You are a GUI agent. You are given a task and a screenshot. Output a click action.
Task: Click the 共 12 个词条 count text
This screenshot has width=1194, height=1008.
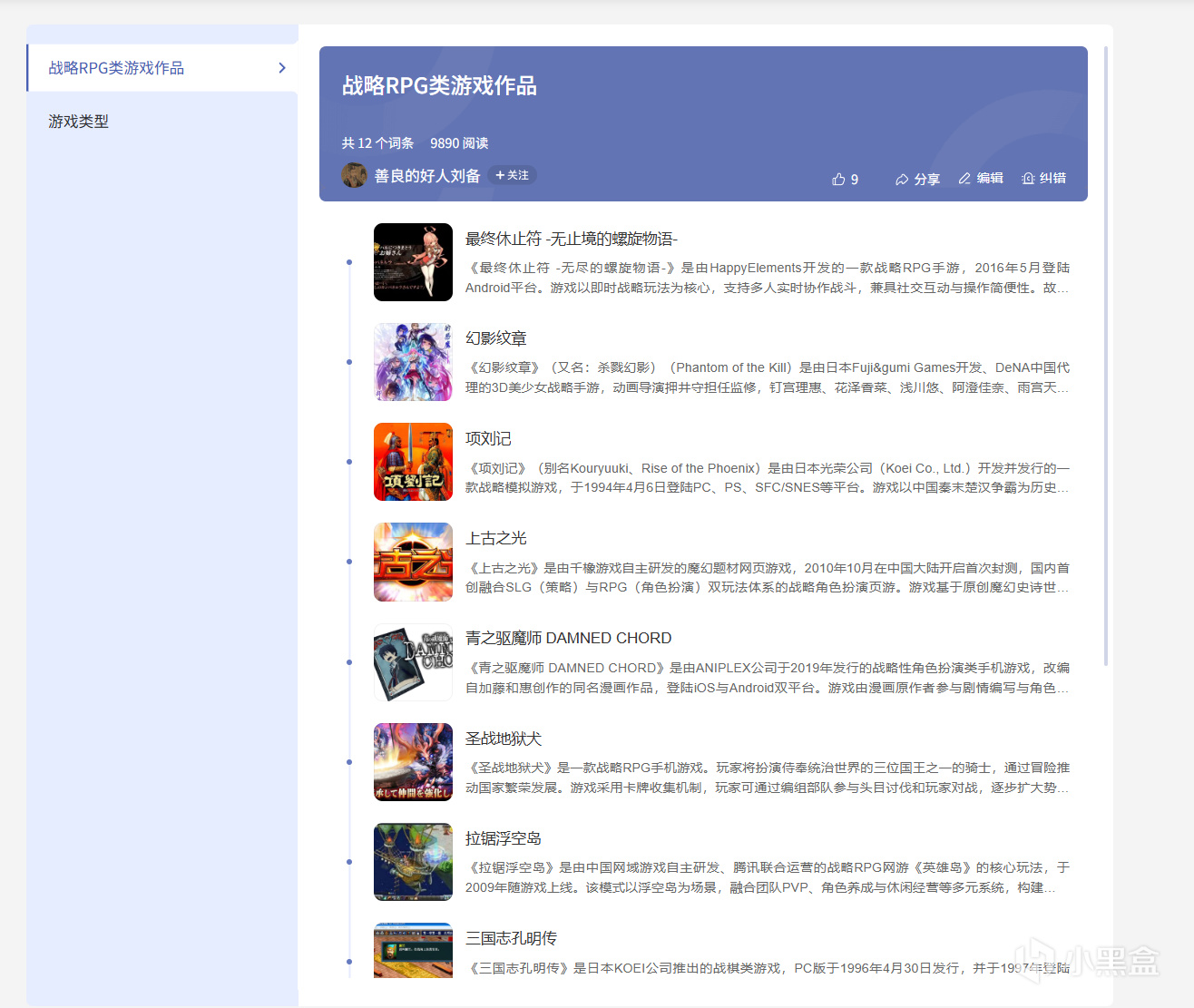pyautogui.click(x=377, y=143)
